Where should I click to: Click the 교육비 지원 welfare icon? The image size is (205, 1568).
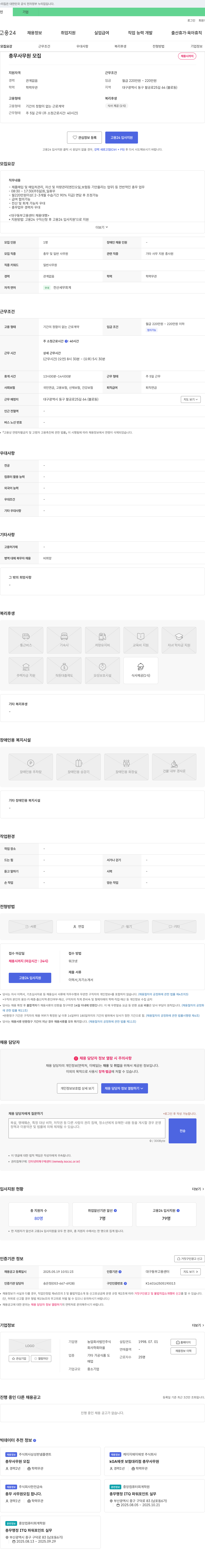pos(141,640)
